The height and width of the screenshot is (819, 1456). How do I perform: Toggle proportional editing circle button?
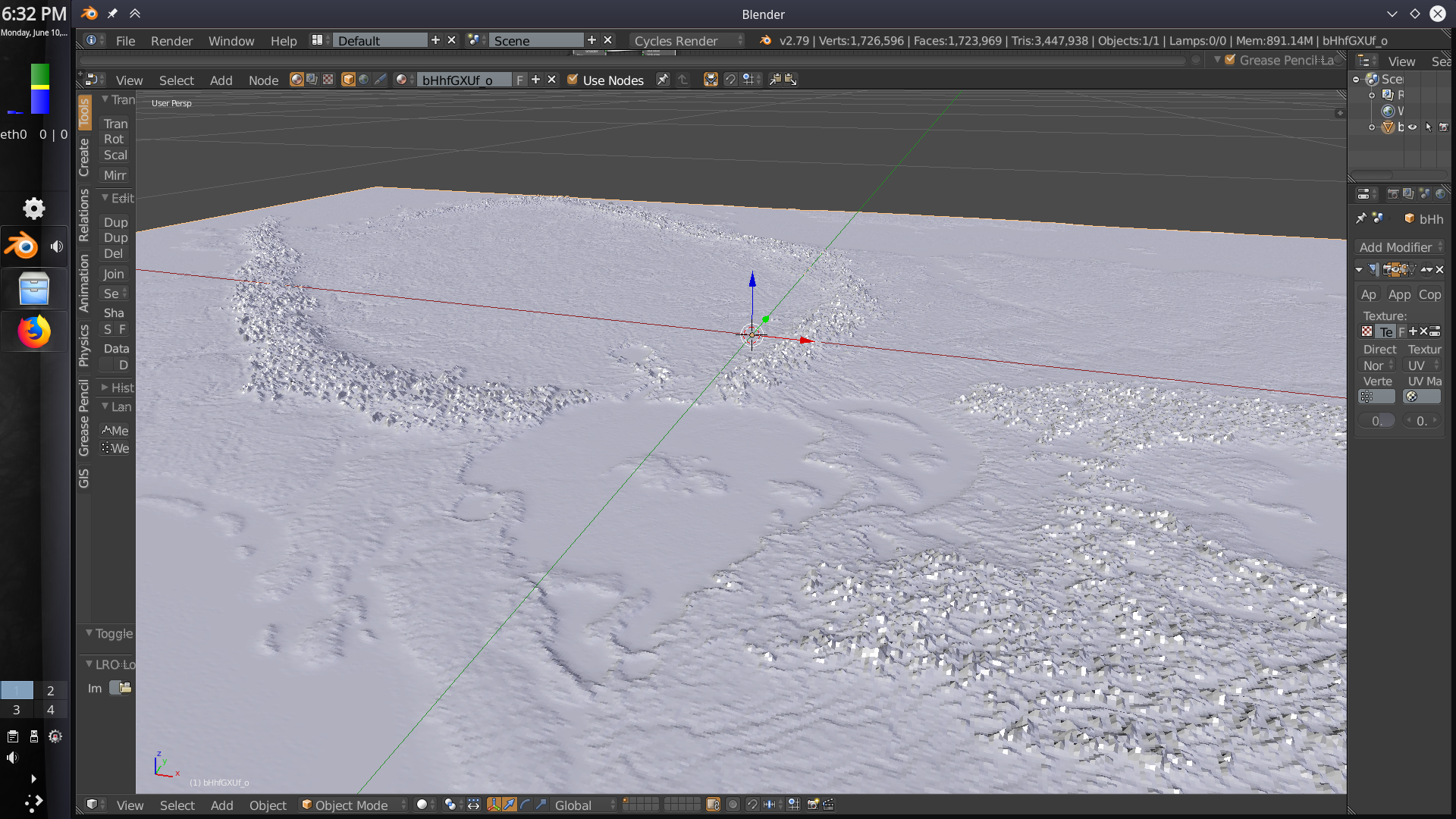[733, 805]
